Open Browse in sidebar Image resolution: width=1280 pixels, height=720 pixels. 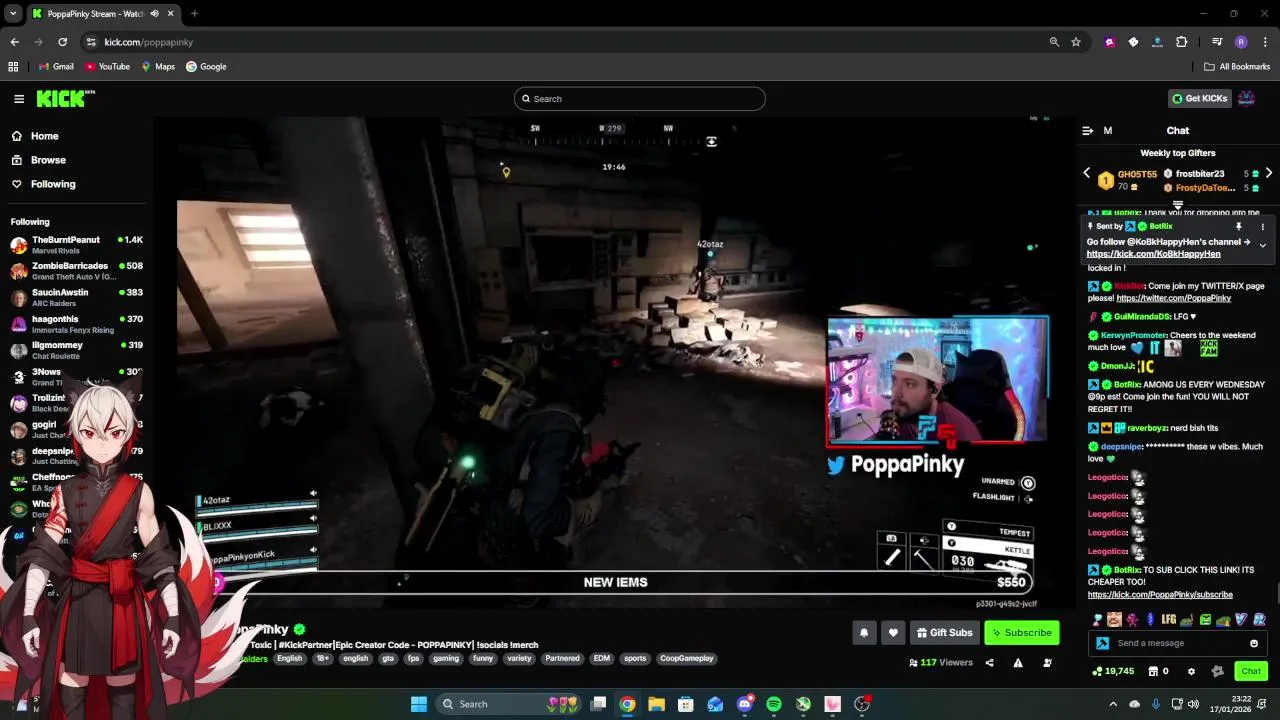coord(38,160)
